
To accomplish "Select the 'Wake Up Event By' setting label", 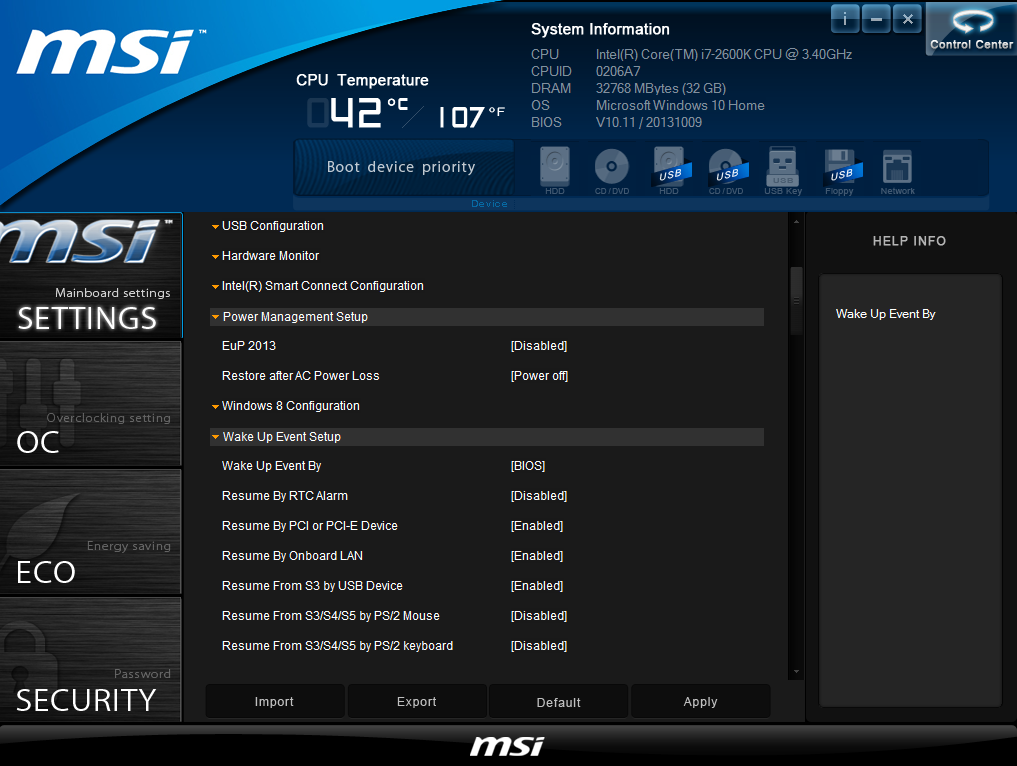I will (x=272, y=466).
